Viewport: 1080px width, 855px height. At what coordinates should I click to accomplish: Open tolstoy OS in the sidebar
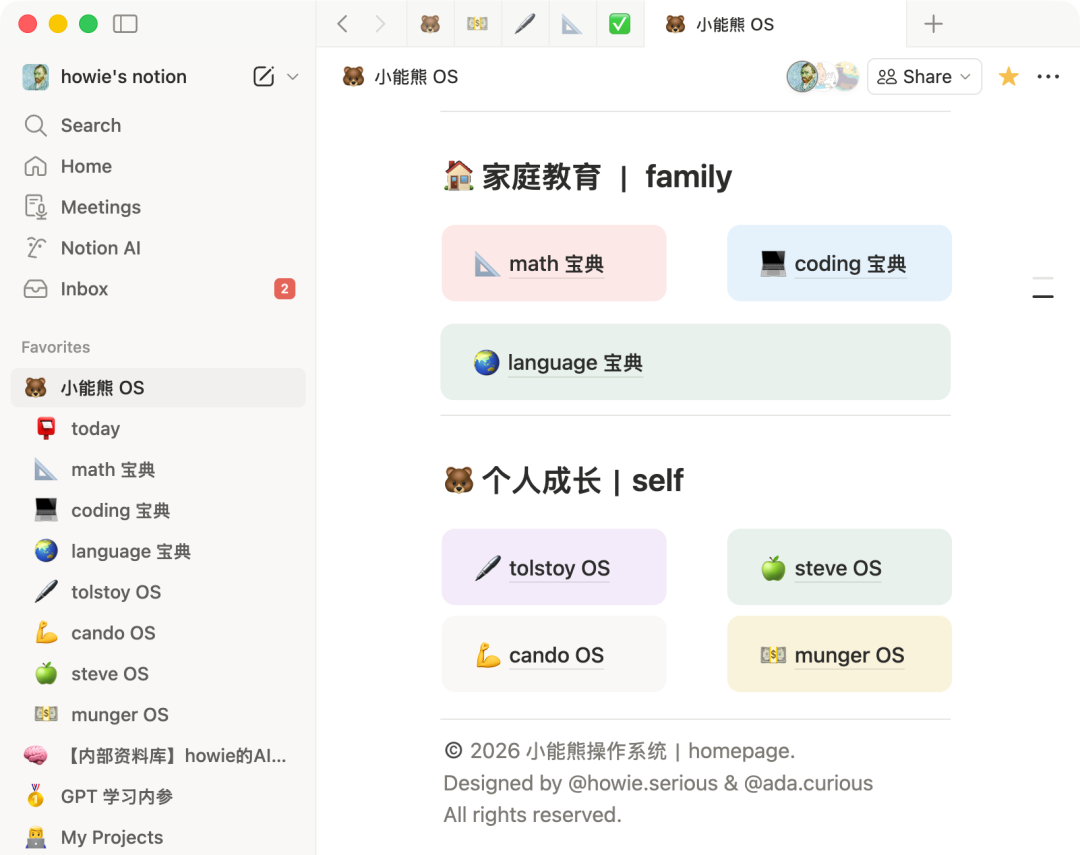pyautogui.click(x=158, y=592)
